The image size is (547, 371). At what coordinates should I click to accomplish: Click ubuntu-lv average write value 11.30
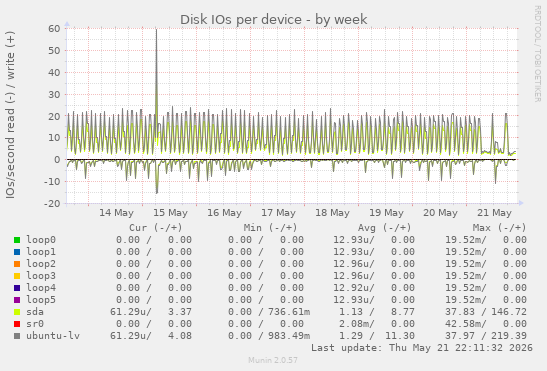coord(400,335)
